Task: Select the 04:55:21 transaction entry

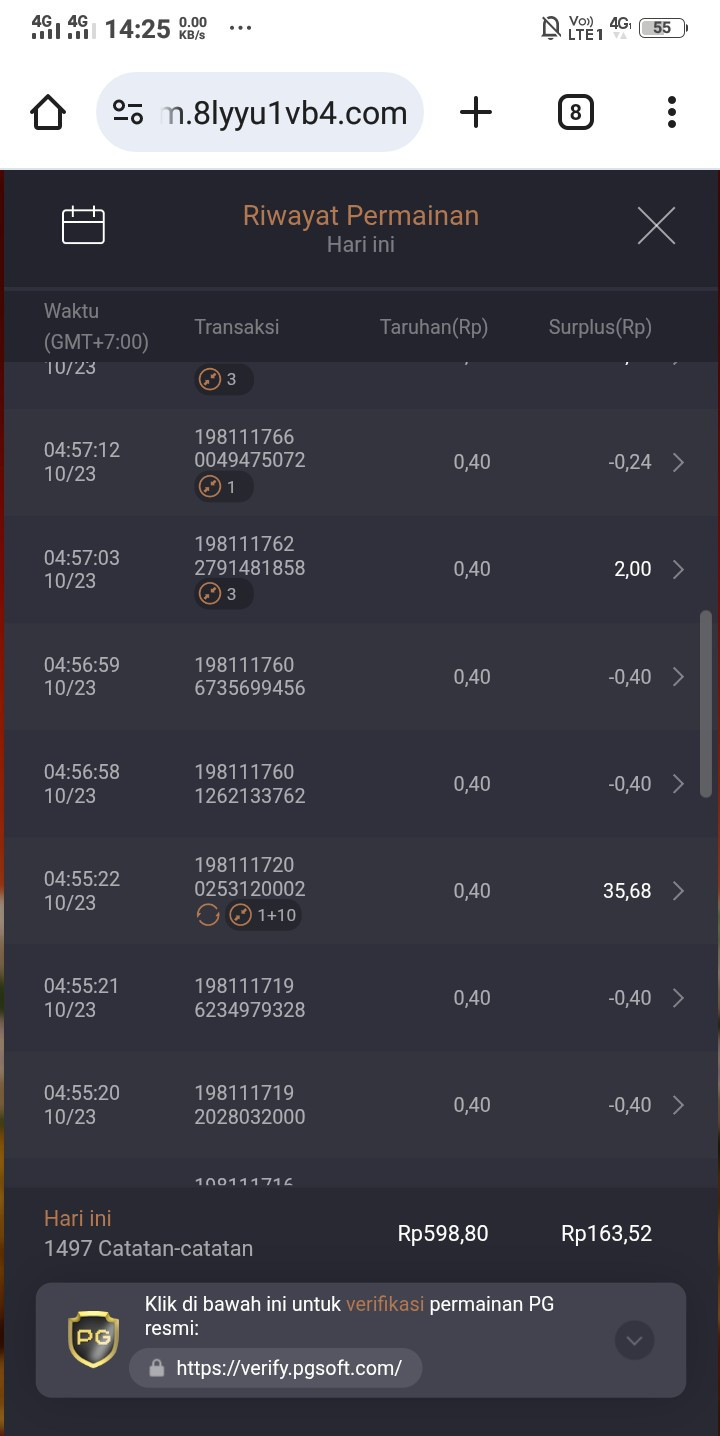Action: (360, 998)
